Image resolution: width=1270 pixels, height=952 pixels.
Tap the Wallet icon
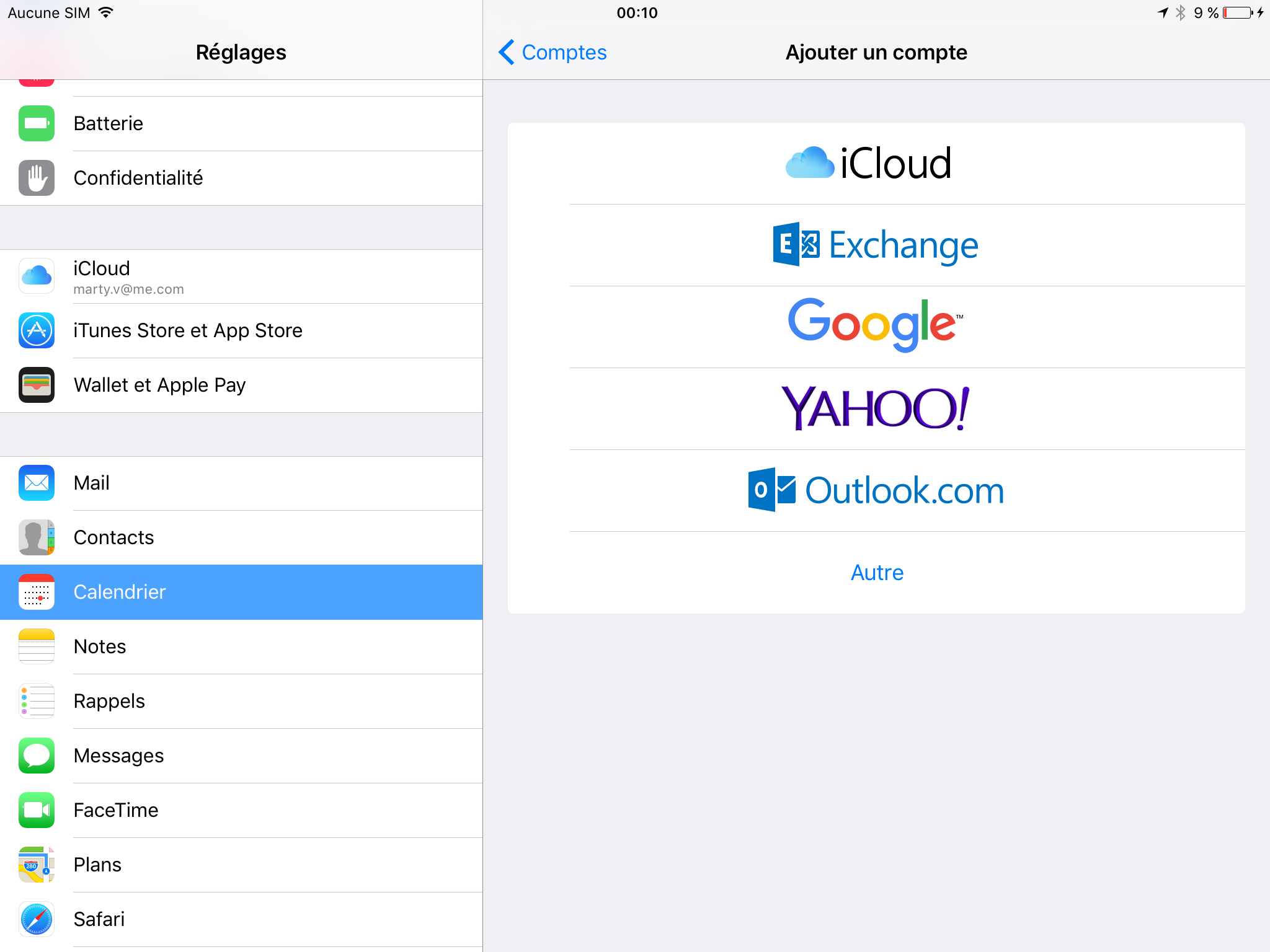(x=37, y=385)
